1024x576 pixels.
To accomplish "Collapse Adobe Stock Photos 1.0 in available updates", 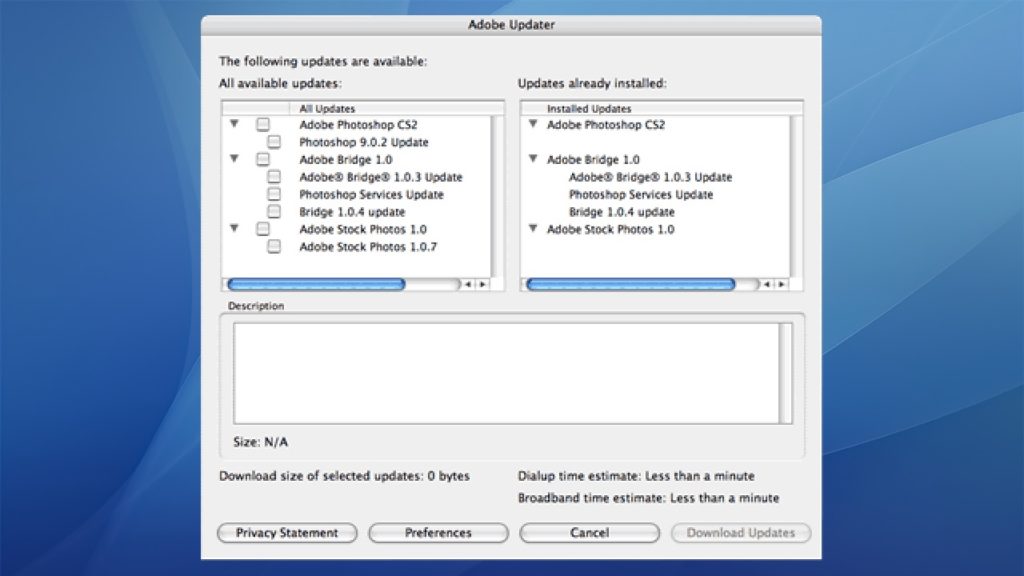I will click(234, 229).
